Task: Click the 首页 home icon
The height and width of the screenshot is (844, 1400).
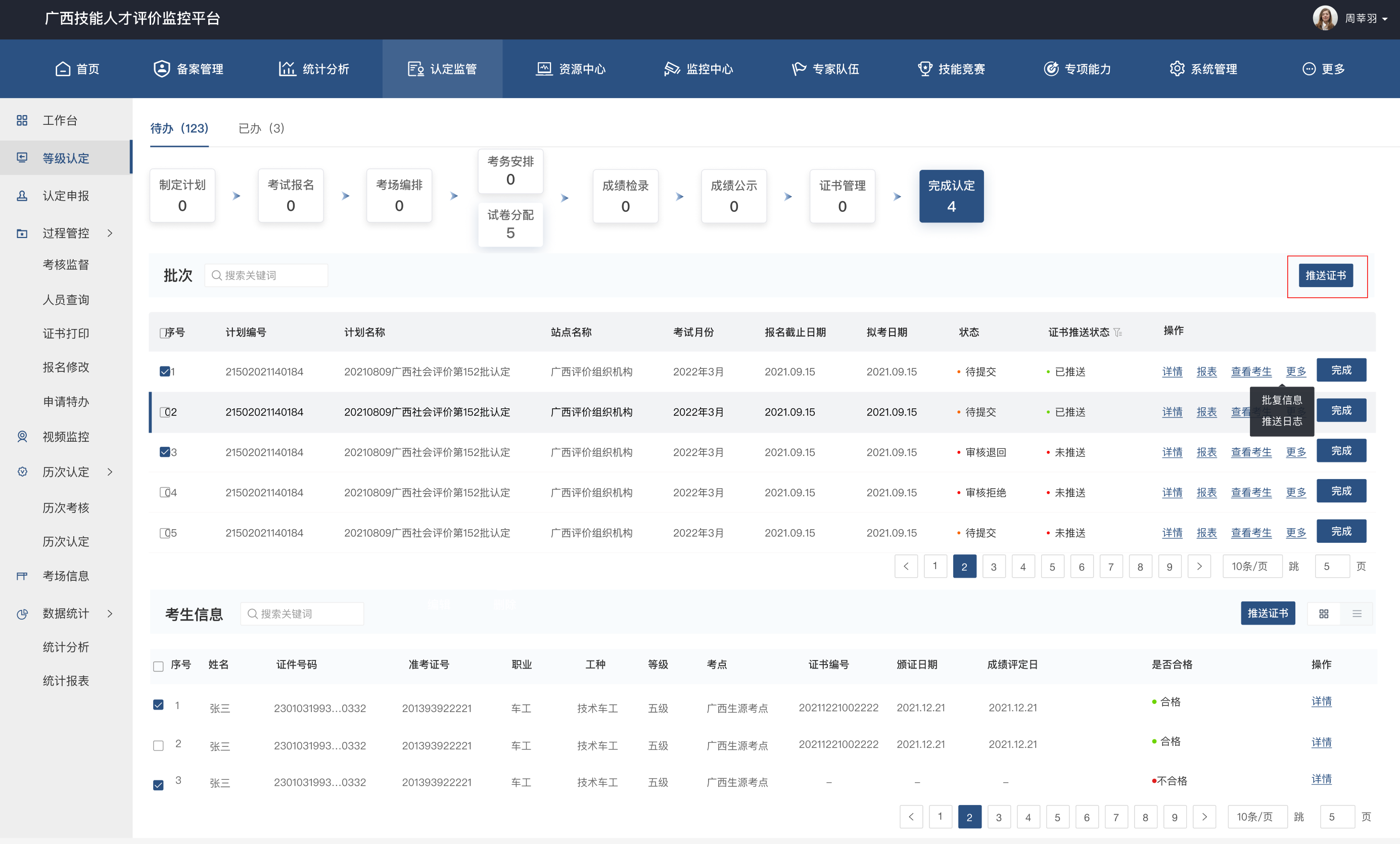Action: 63,69
